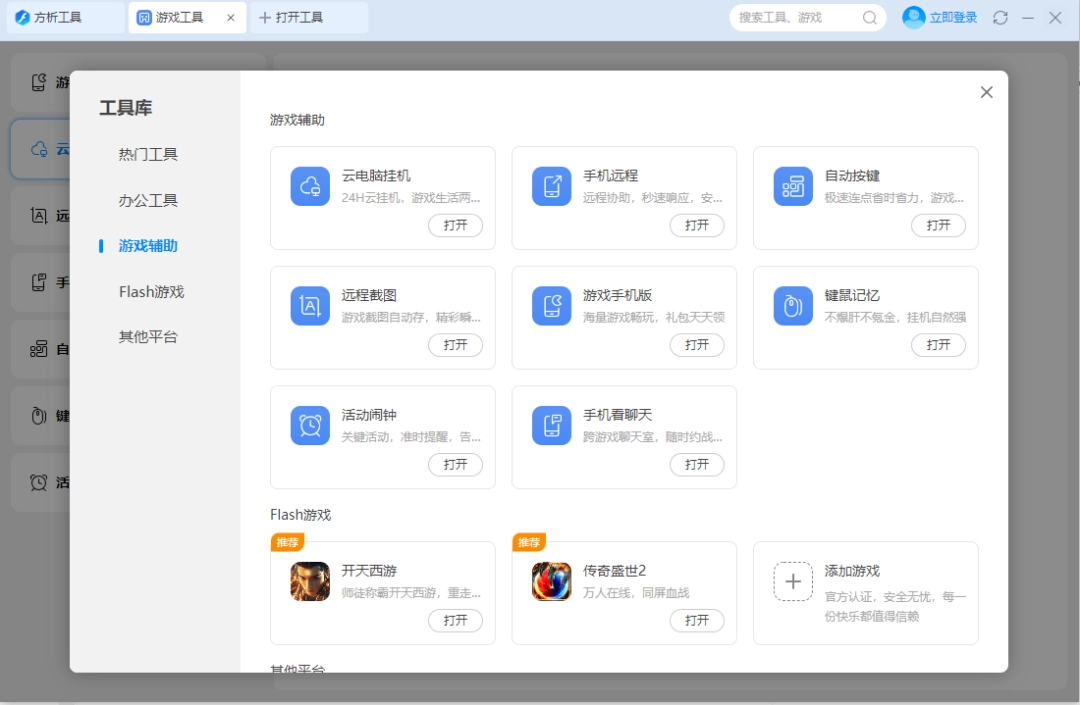Open the 活动闹钟 alarm clock icon
This screenshot has width=1080, height=705.
[x=310, y=425]
